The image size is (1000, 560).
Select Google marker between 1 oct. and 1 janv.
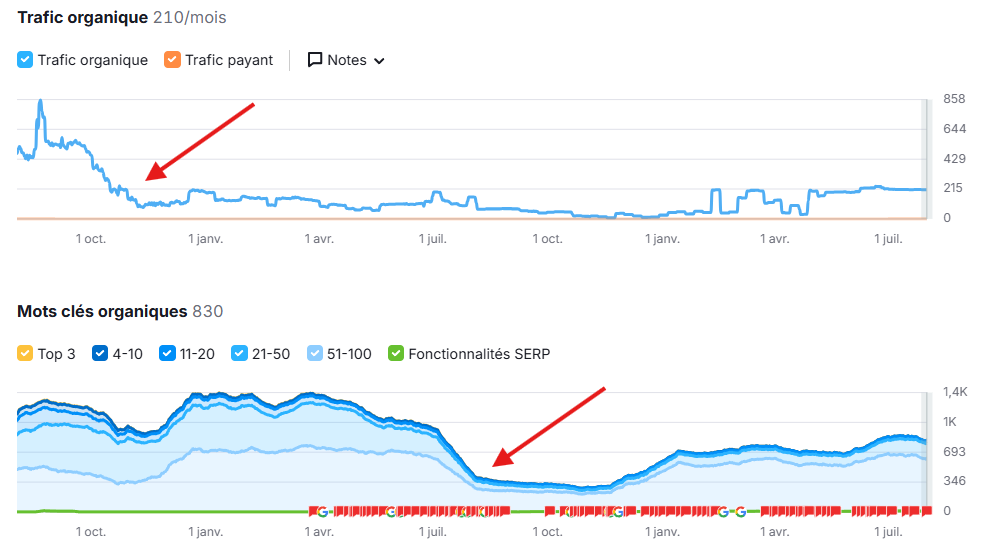[x=617, y=511]
